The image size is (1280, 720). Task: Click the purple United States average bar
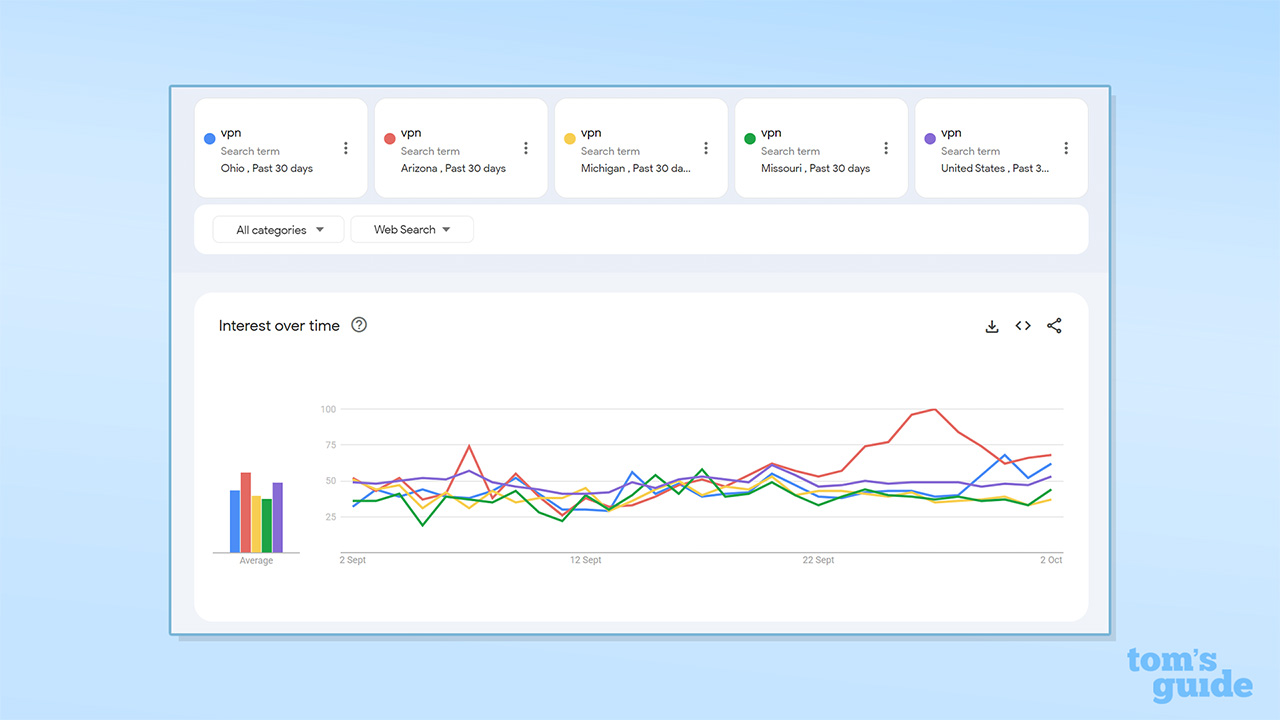(278, 517)
